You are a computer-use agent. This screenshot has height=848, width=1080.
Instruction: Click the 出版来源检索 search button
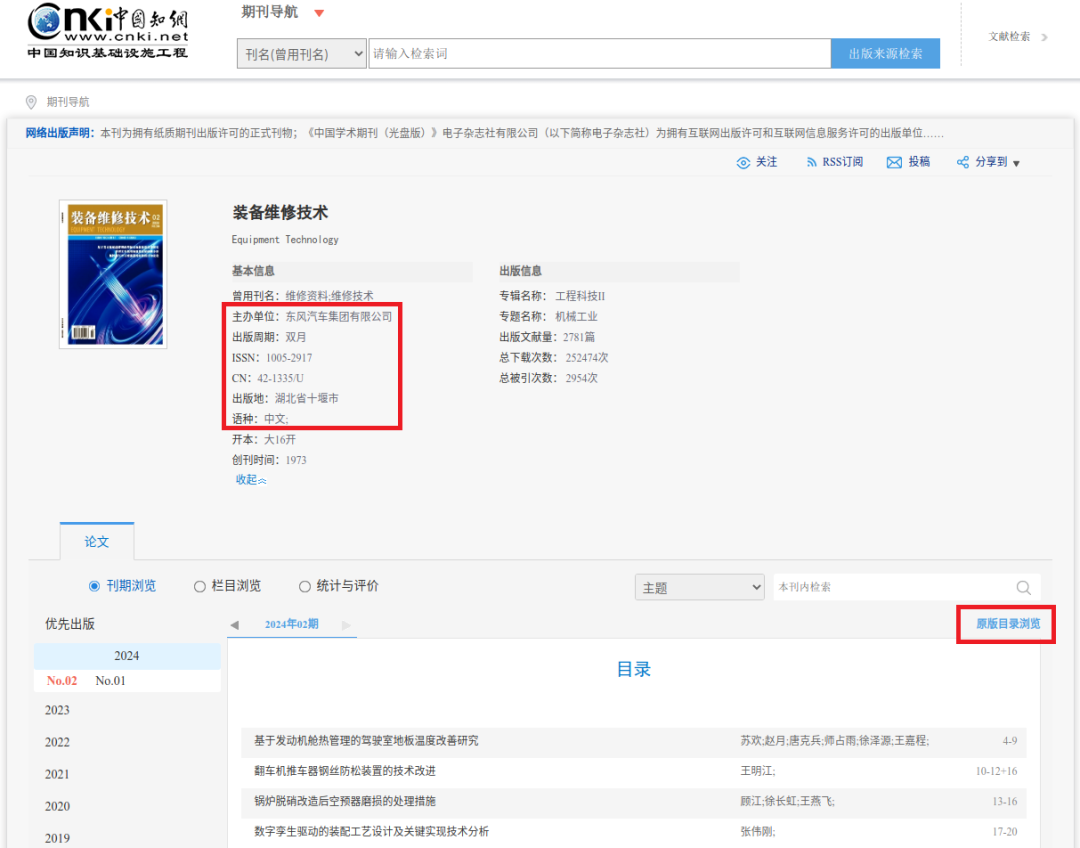[x=885, y=52]
